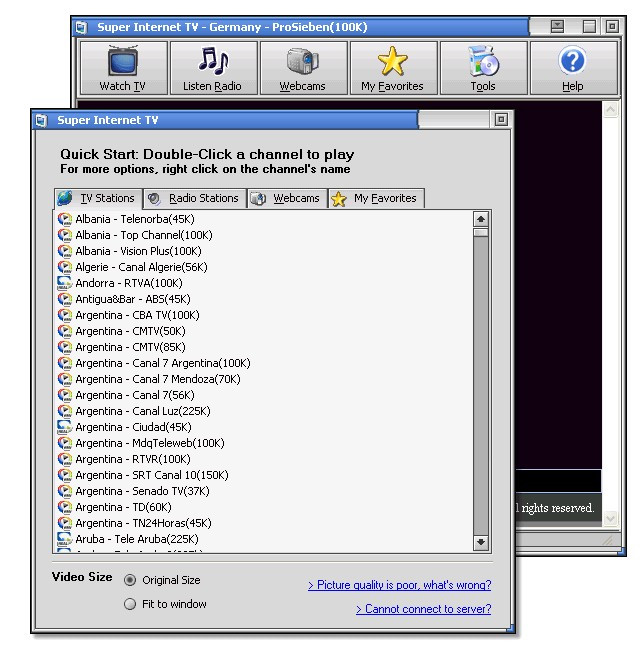Open Help from the main toolbar
Viewport: 641px width, 650px height.
point(573,68)
